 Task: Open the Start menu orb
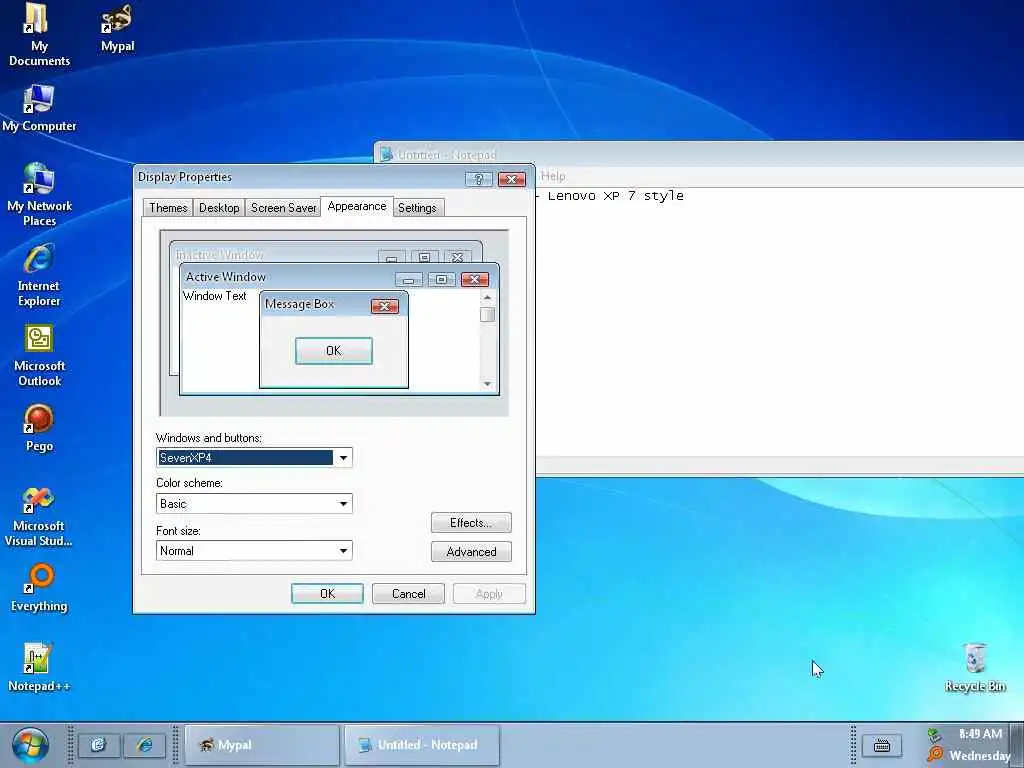[x=30, y=745]
